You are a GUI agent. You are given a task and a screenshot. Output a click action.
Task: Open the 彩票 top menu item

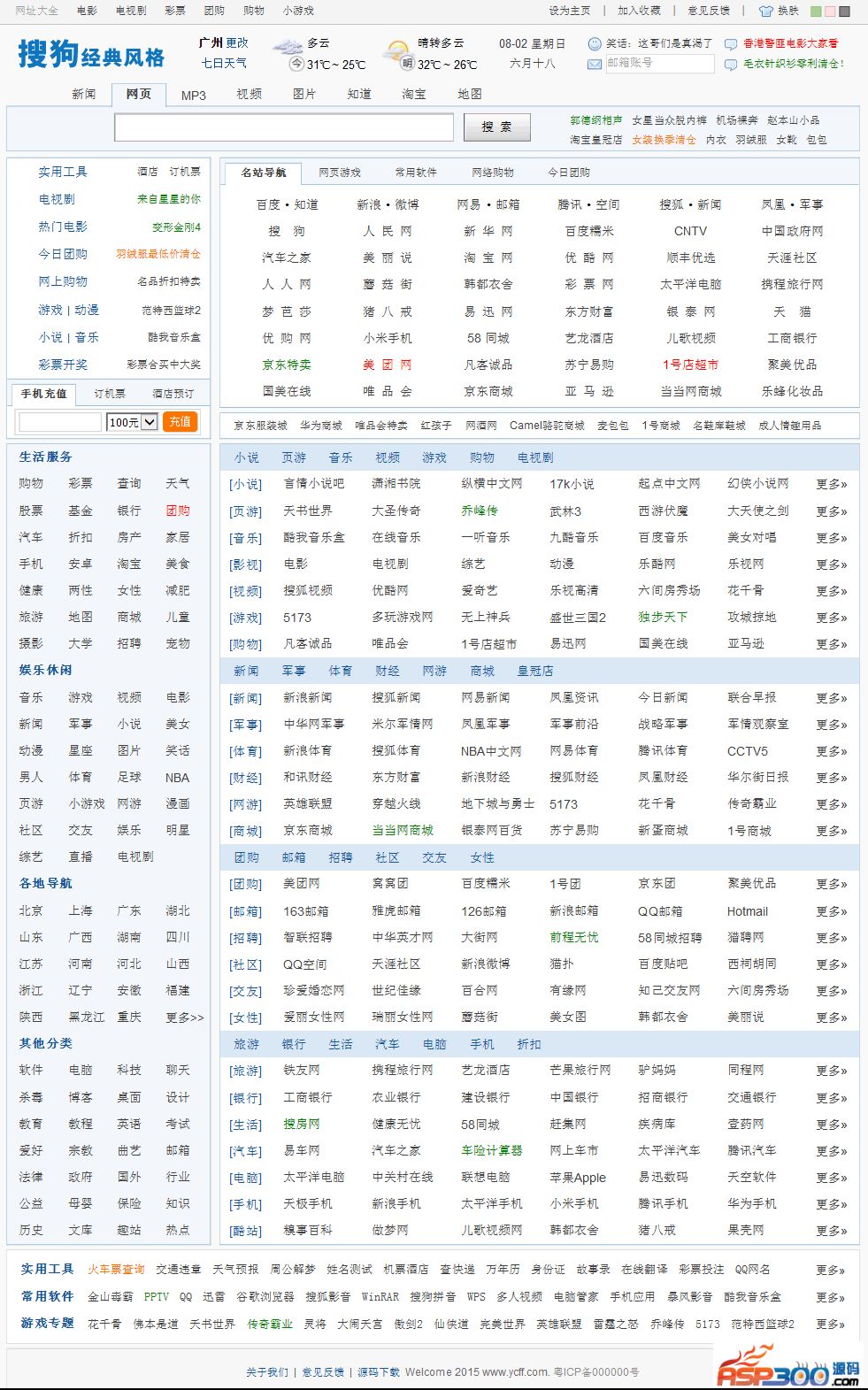[x=175, y=11]
